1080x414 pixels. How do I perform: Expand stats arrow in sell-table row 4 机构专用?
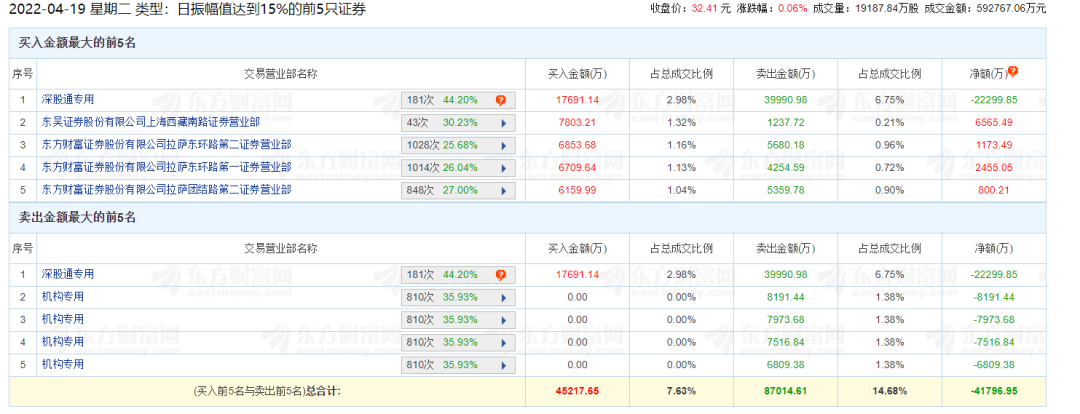click(502, 342)
